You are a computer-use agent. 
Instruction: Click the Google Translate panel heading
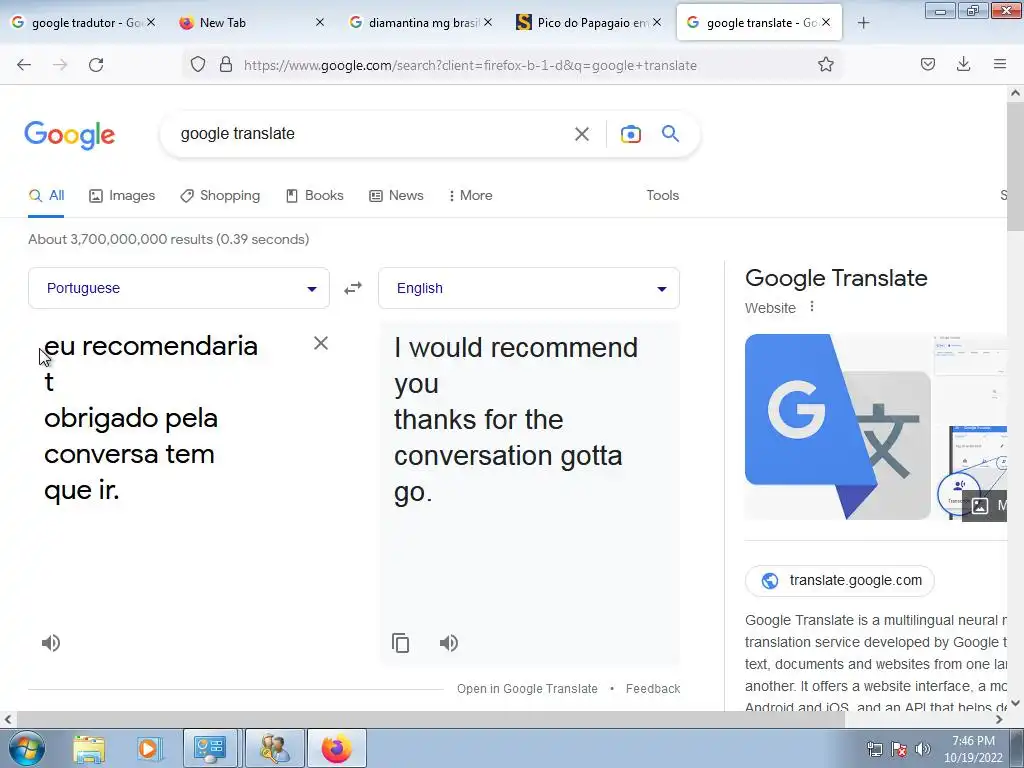click(836, 278)
